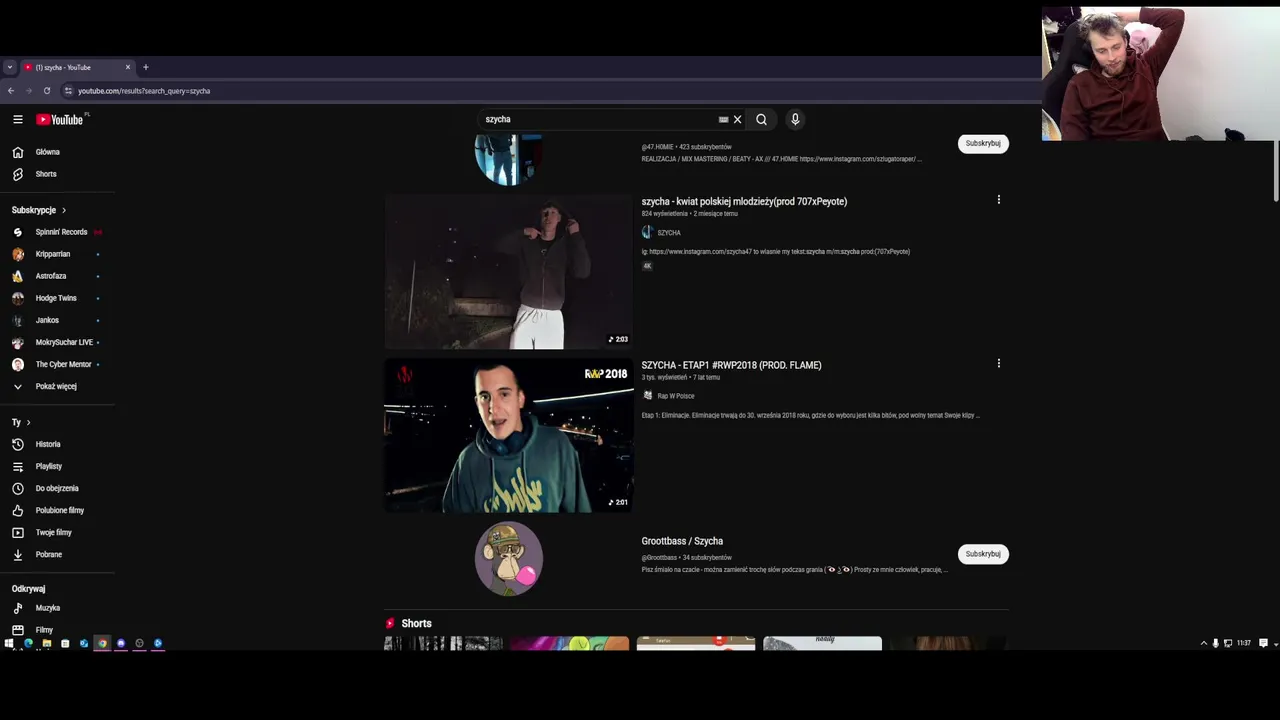Viewport: 1280px width, 720px height.
Task: Play the kwiat polskiej młodzieży video thumbnail
Action: click(508, 271)
